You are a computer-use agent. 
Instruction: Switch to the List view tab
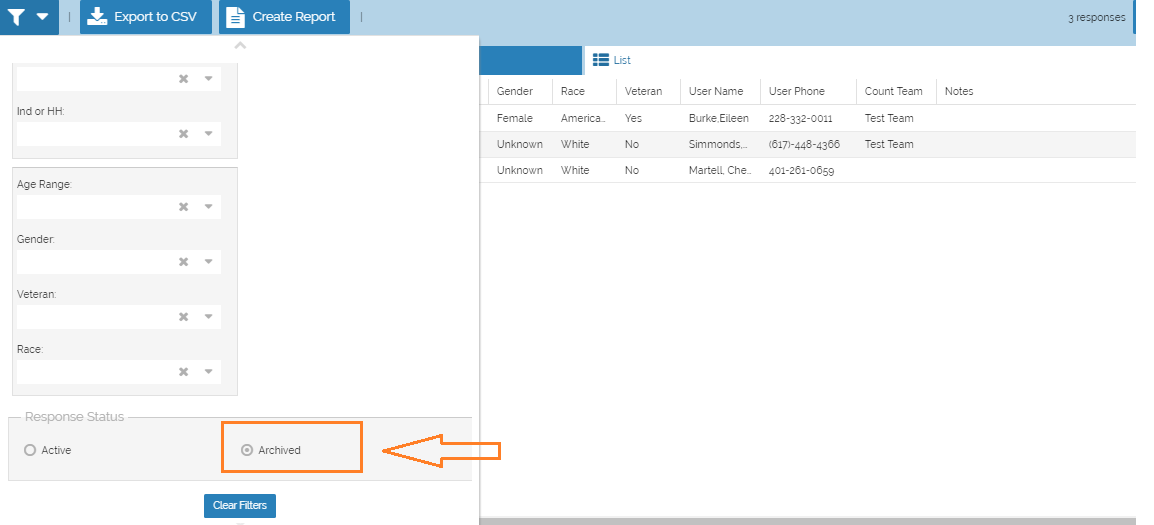click(612, 60)
